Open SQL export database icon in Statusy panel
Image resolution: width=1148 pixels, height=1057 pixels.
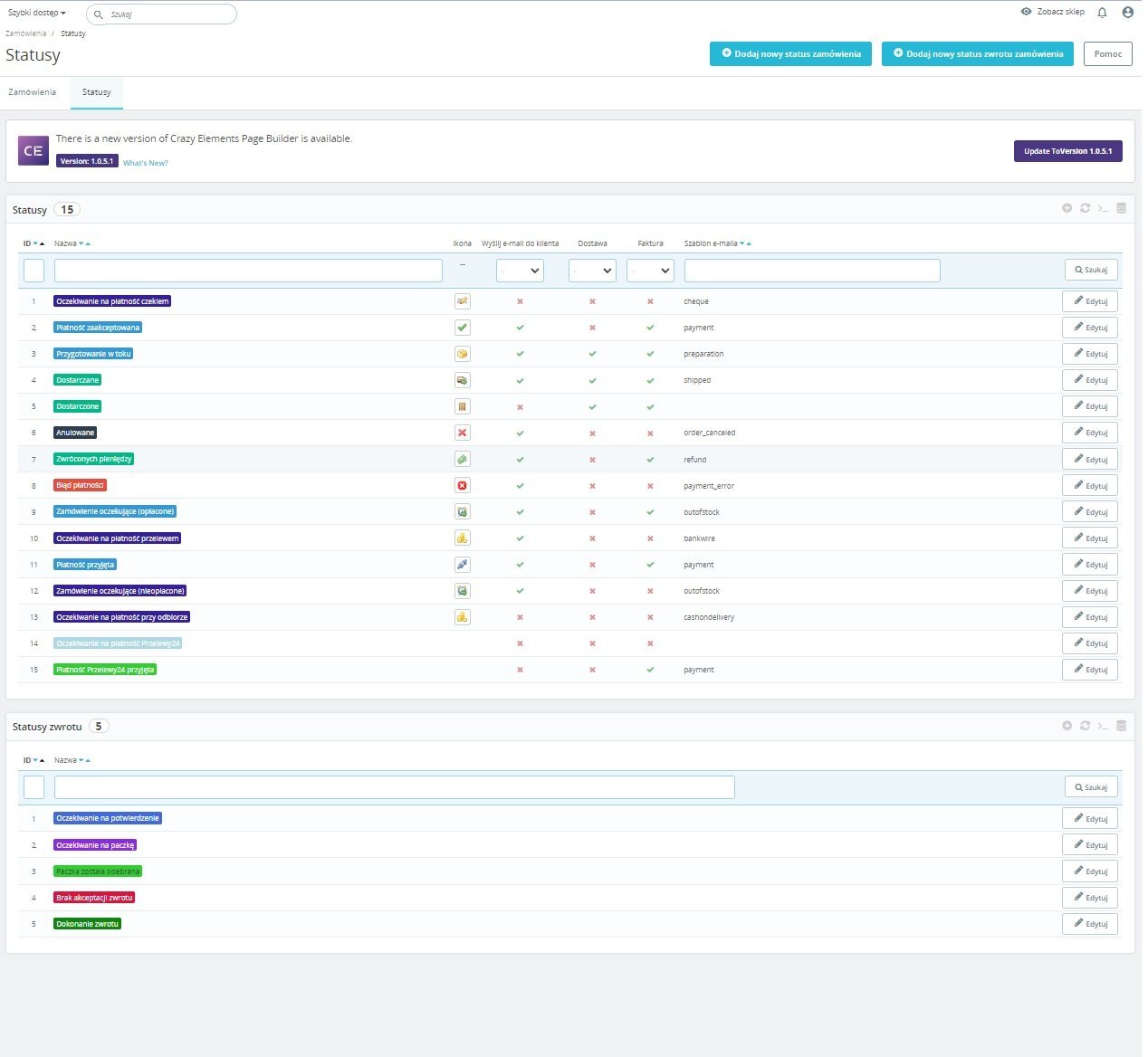click(x=1121, y=208)
